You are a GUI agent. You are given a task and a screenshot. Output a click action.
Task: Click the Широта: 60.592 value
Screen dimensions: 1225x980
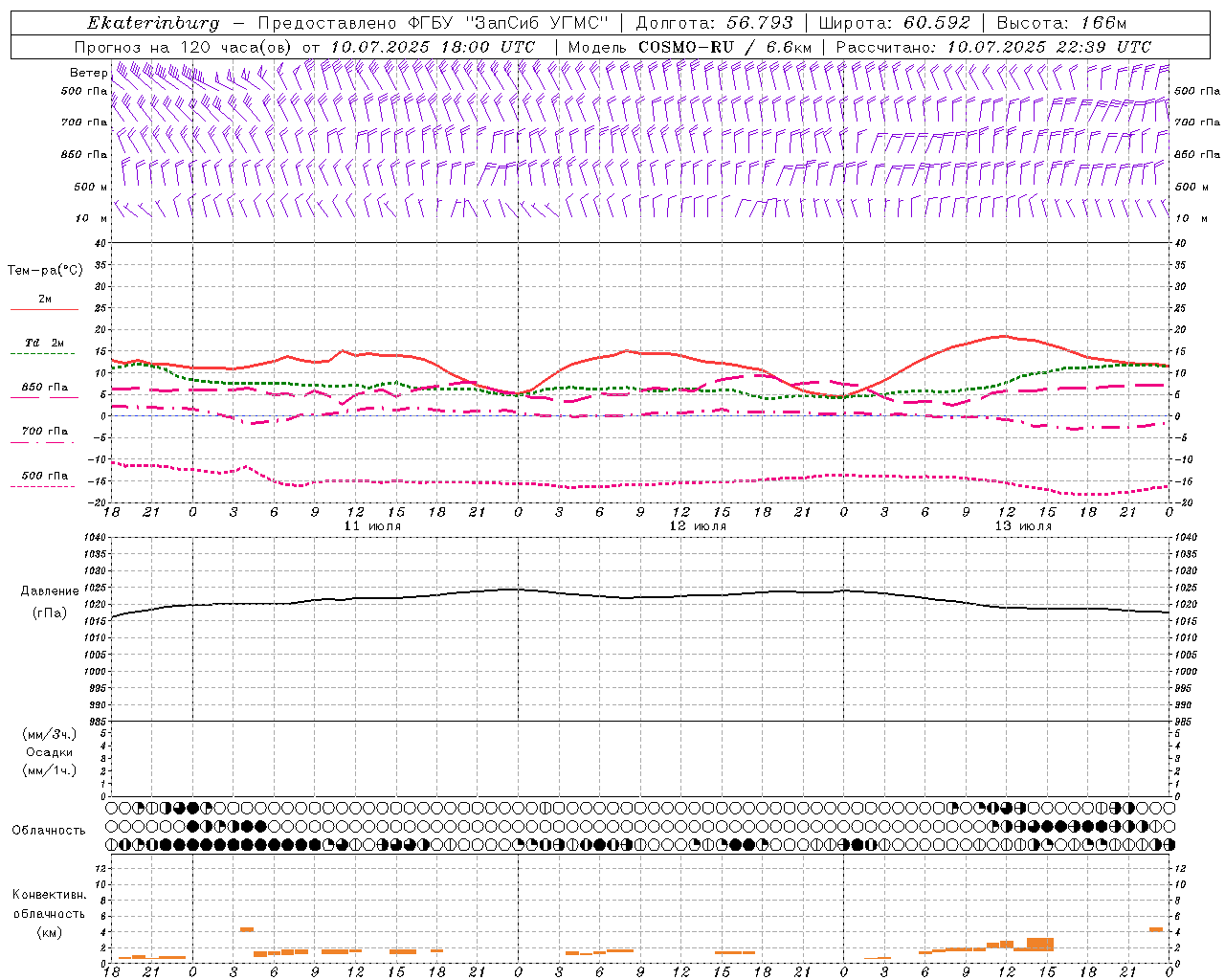coord(895,23)
